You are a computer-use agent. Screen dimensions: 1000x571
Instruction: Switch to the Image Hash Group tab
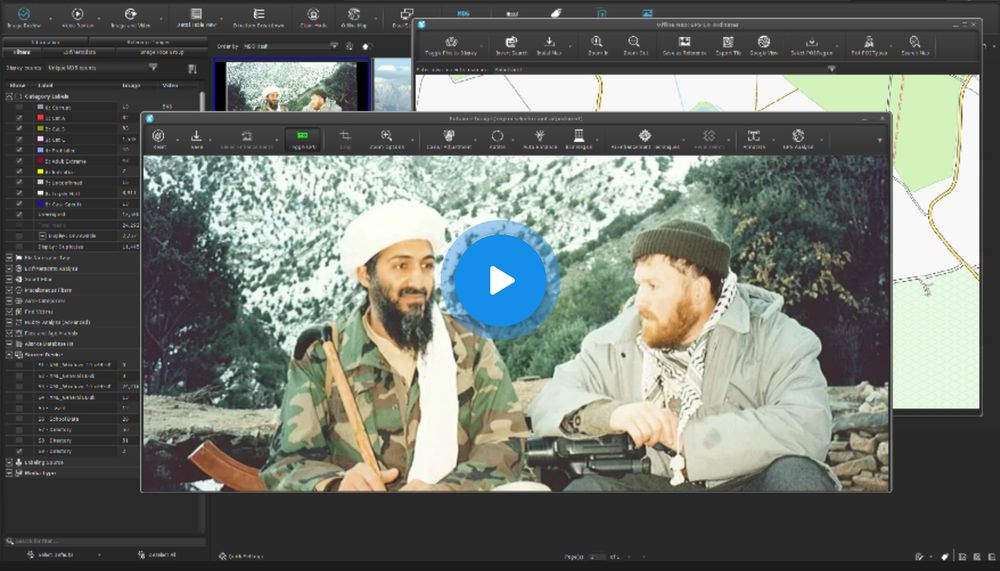click(162, 52)
